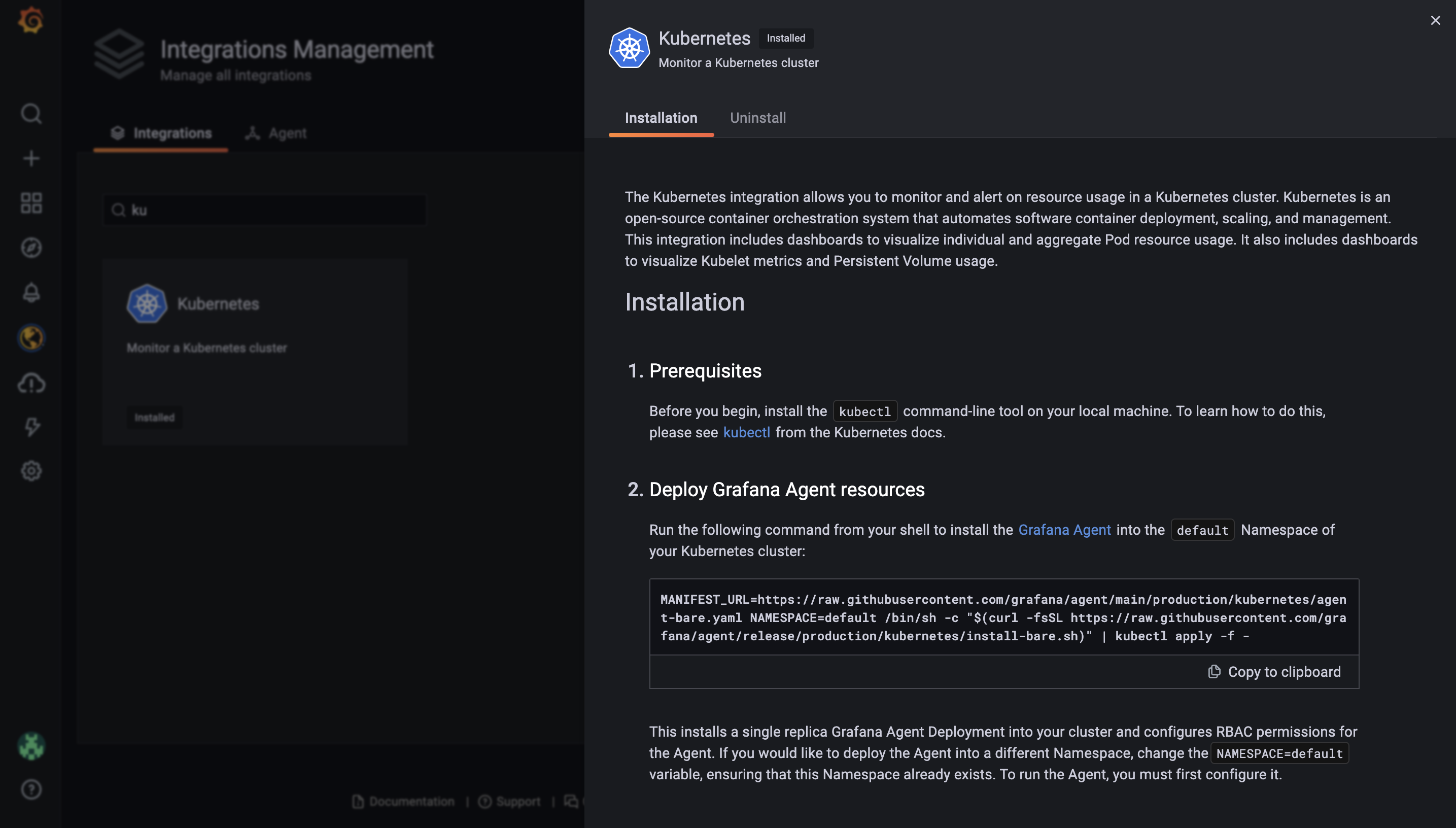Open the cloud alert icon in the sidebar

(31, 383)
